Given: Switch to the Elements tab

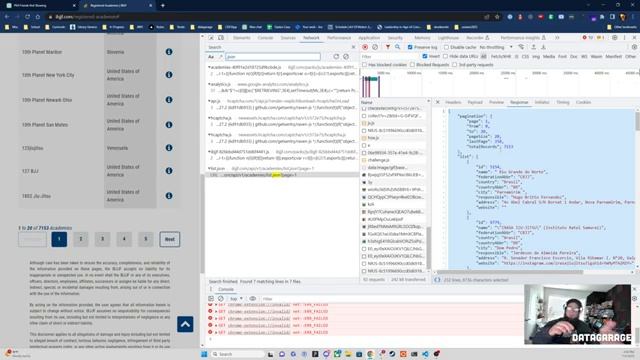Looking at the screenshot, I should coord(242,38).
